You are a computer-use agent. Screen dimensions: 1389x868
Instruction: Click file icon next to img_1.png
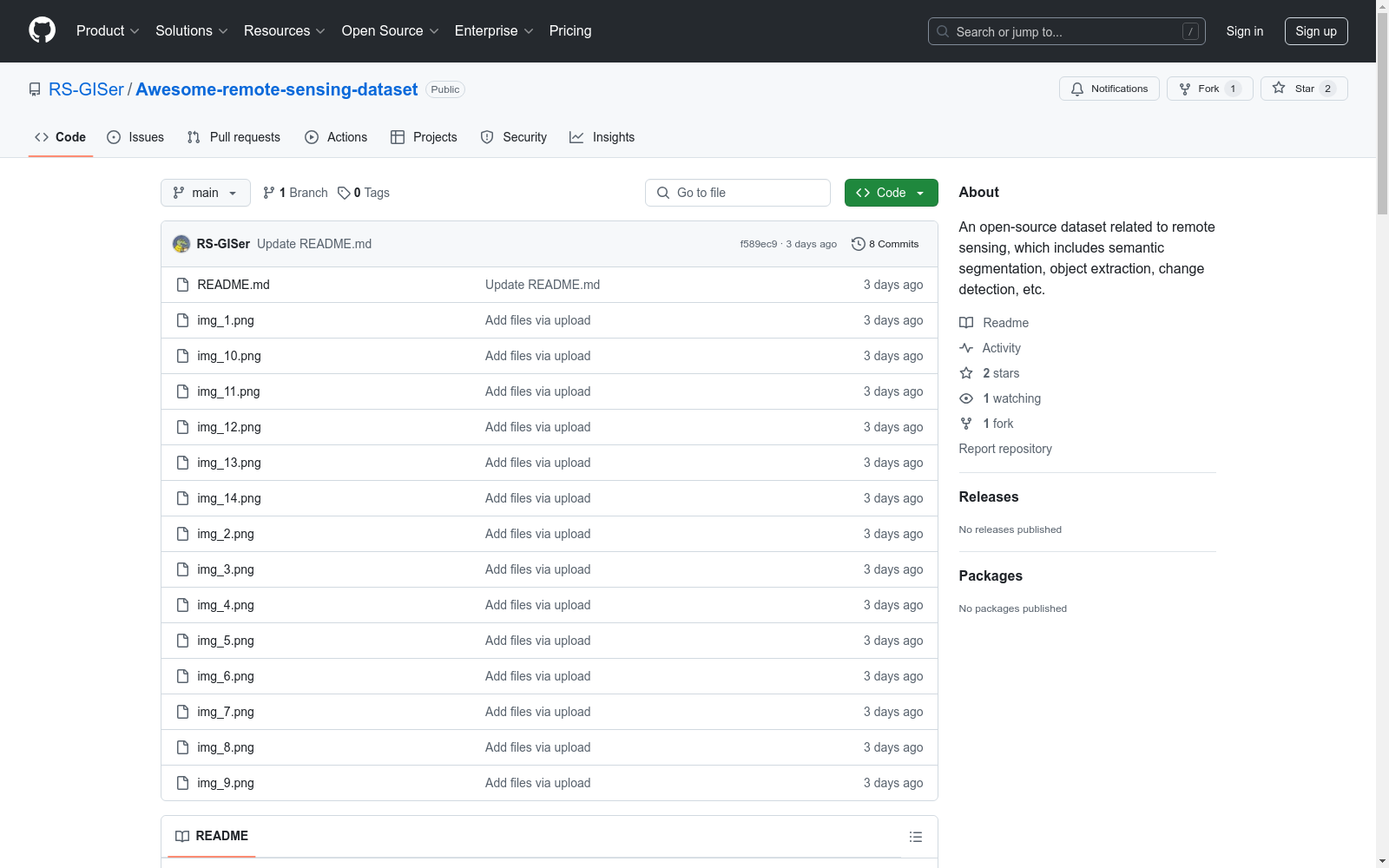pyautogui.click(x=182, y=320)
